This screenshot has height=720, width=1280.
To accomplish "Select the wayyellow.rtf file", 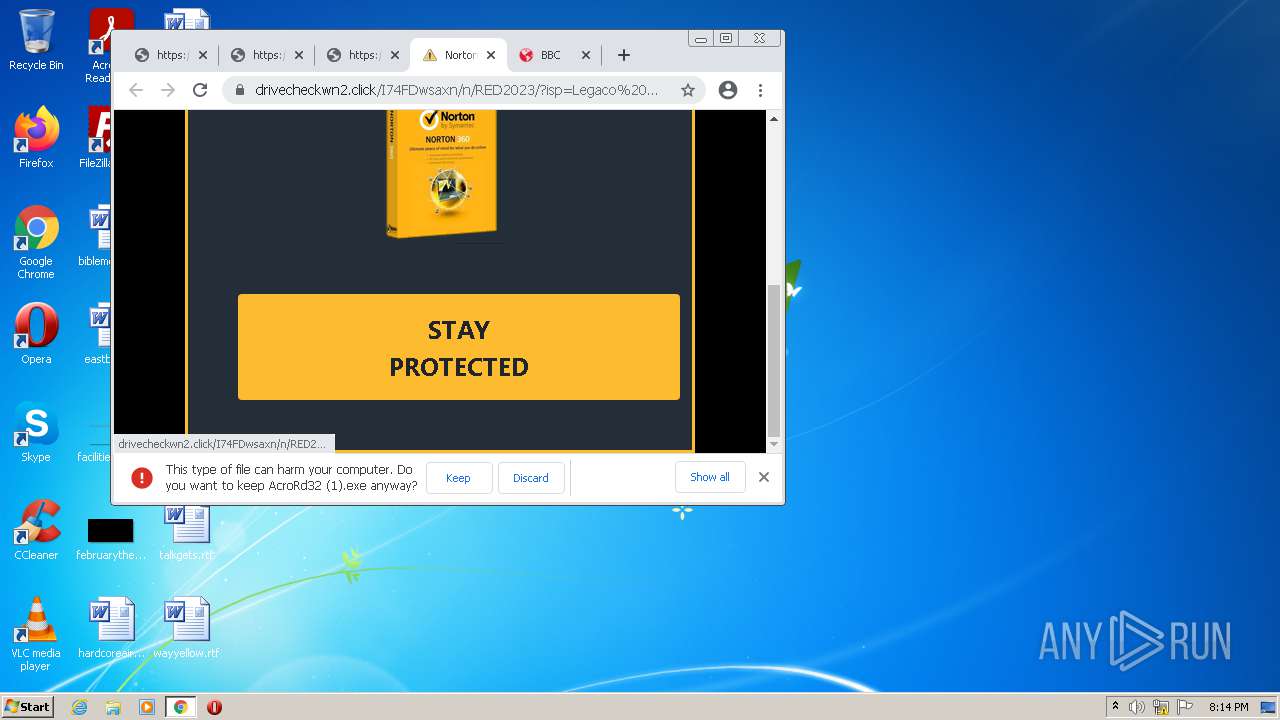I will (x=186, y=628).
